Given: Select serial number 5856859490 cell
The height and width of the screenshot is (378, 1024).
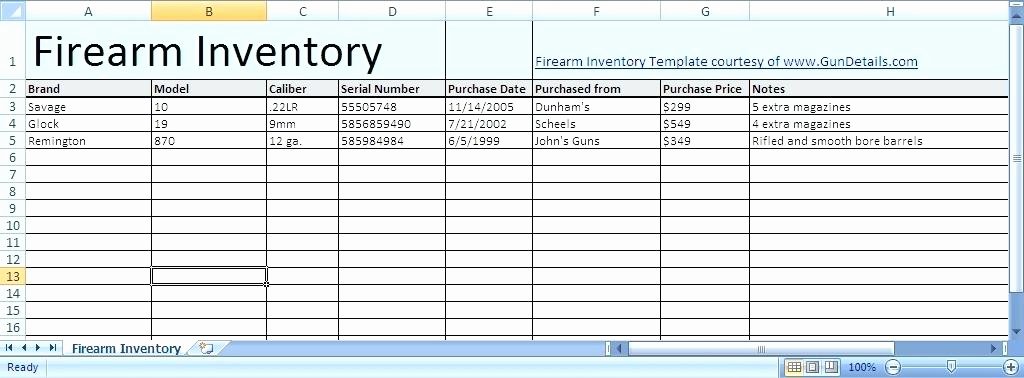Looking at the screenshot, I should point(392,123).
